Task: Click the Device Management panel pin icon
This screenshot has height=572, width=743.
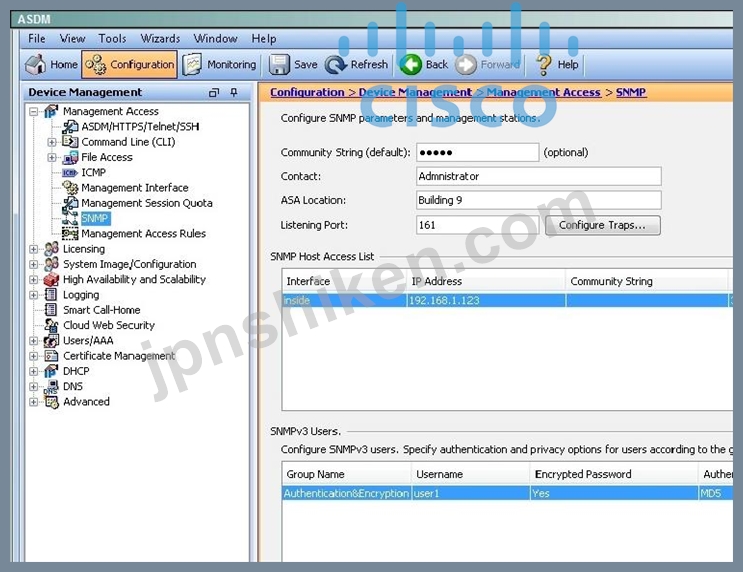Action: (234, 92)
